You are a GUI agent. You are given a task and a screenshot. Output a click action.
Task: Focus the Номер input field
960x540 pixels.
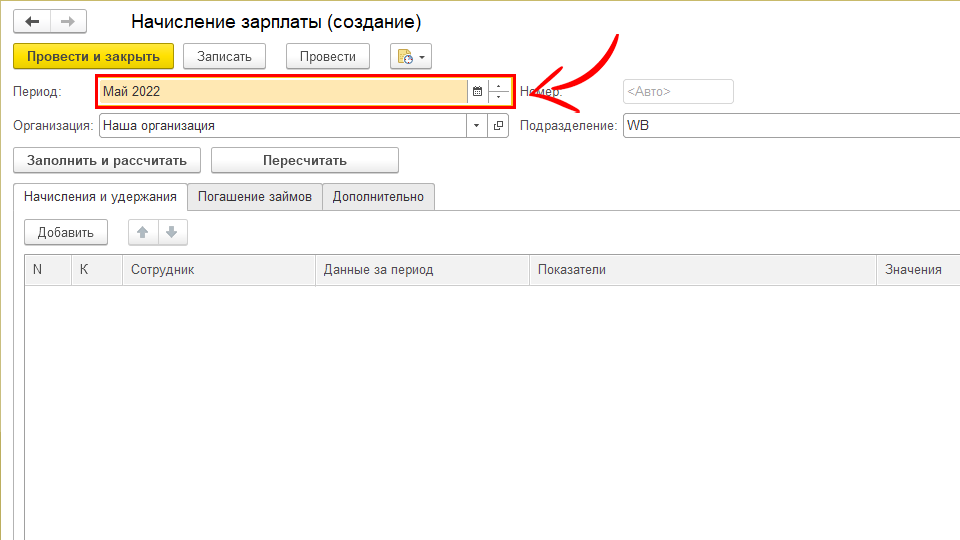(x=677, y=91)
